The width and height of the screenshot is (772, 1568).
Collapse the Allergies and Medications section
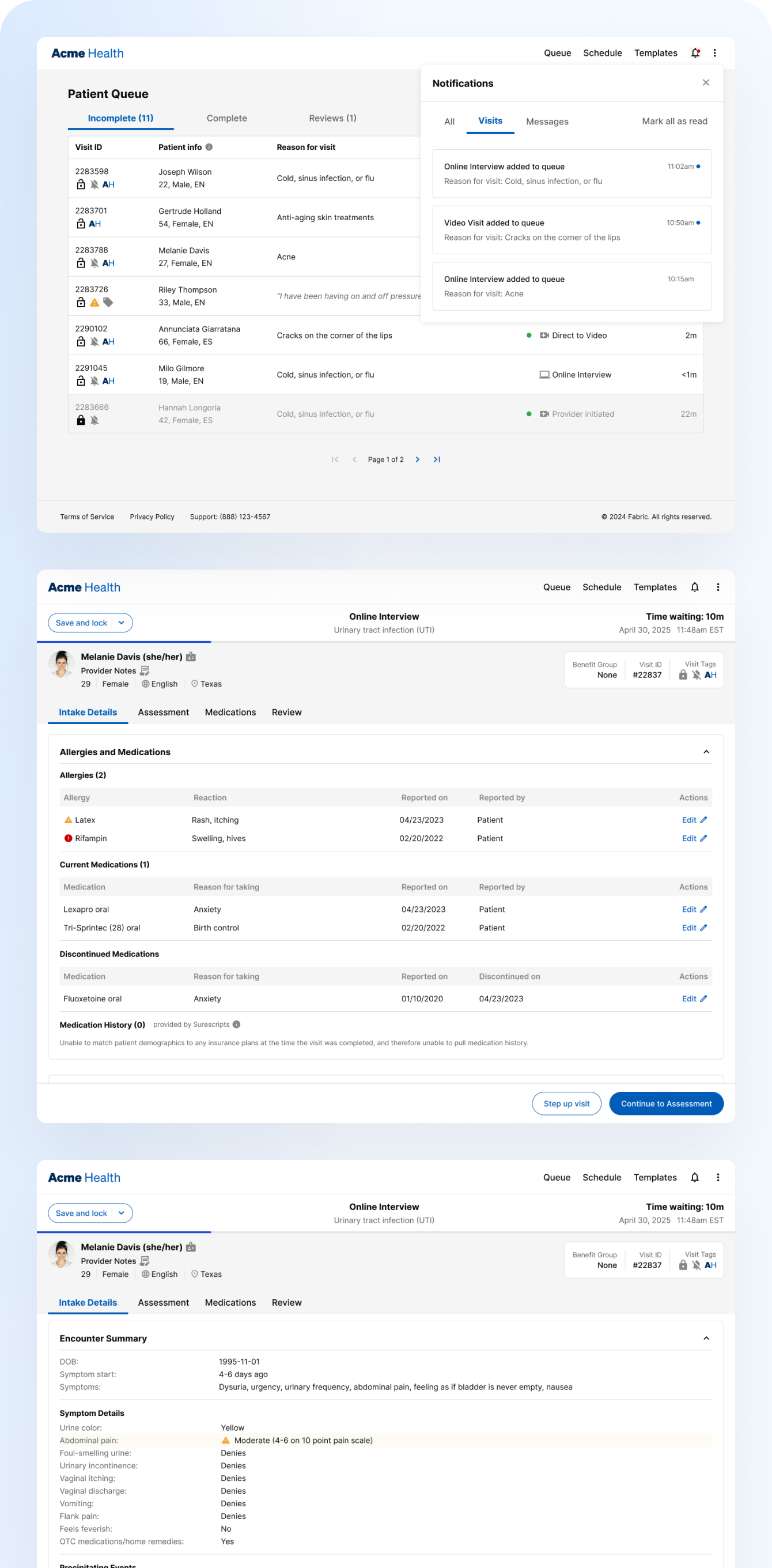706,752
